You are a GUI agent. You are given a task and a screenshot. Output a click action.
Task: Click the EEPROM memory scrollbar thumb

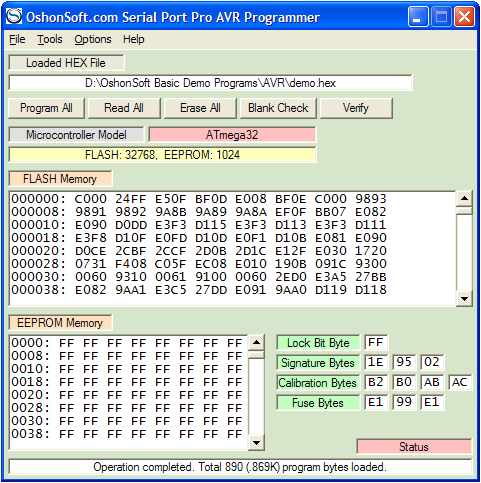[256, 354]
